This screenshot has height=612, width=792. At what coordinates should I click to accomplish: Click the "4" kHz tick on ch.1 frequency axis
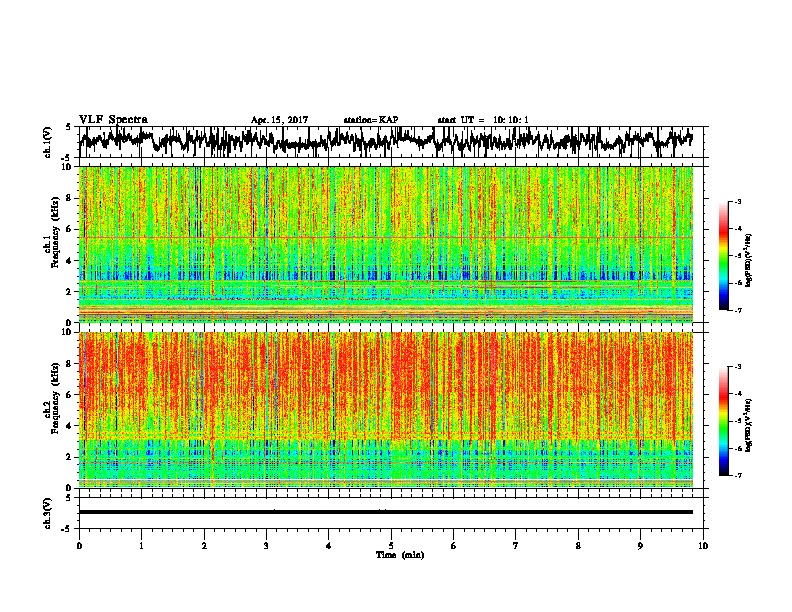coord(70,261)
